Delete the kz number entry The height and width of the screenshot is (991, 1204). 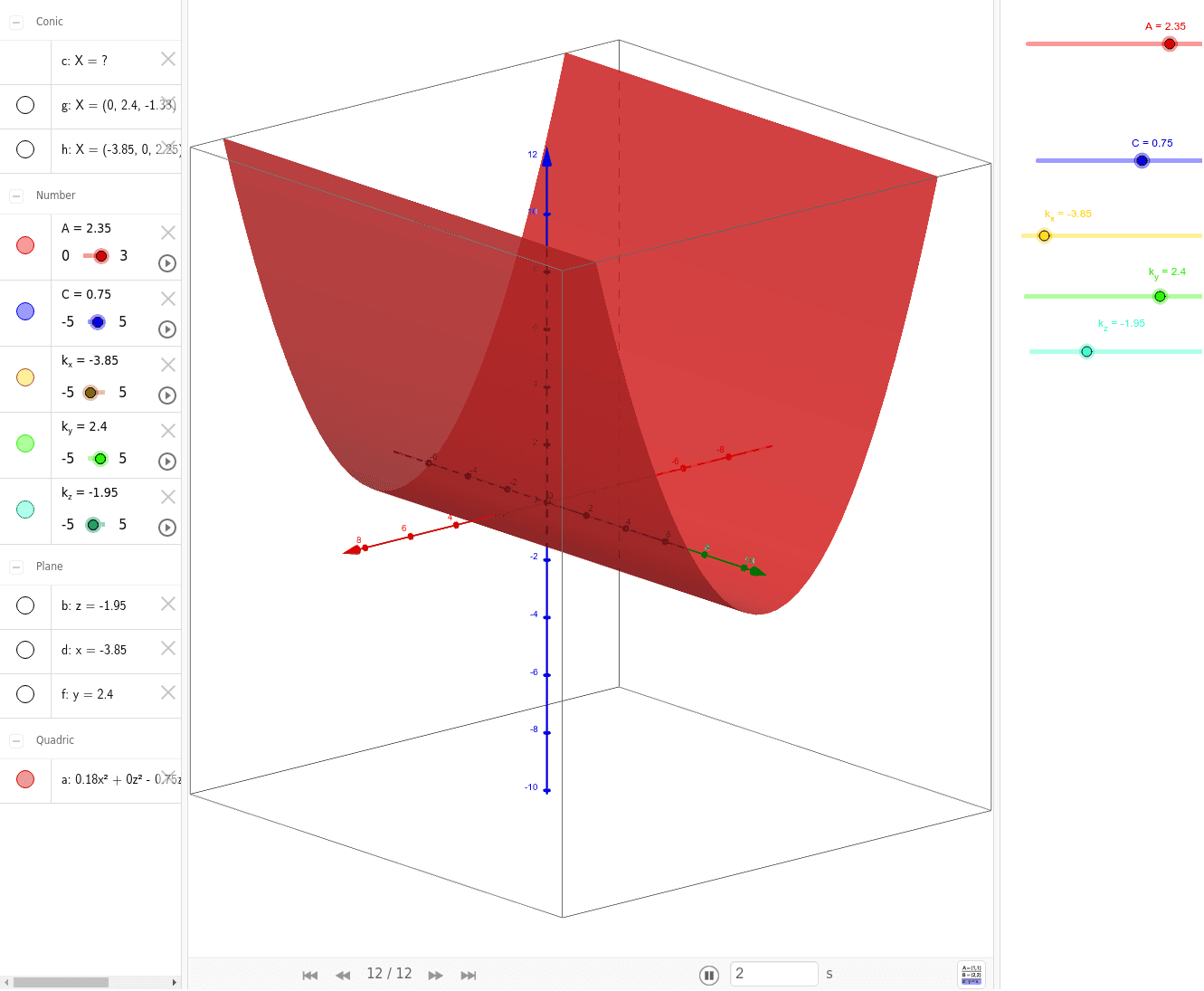click(168, 497)
